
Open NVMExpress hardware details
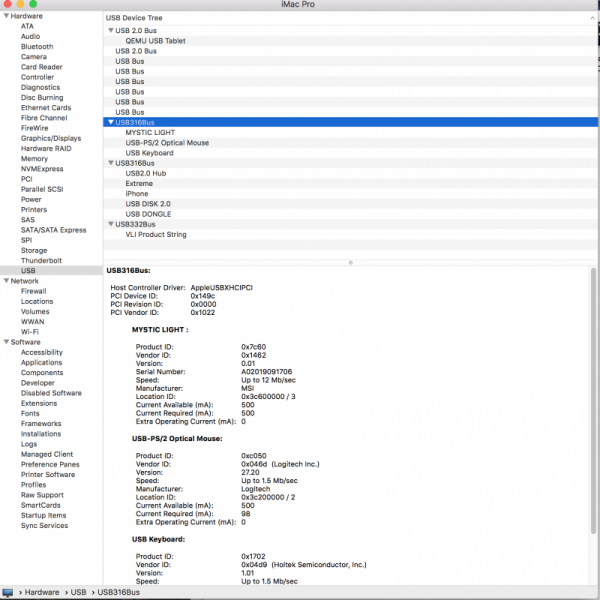click(42, 169)
